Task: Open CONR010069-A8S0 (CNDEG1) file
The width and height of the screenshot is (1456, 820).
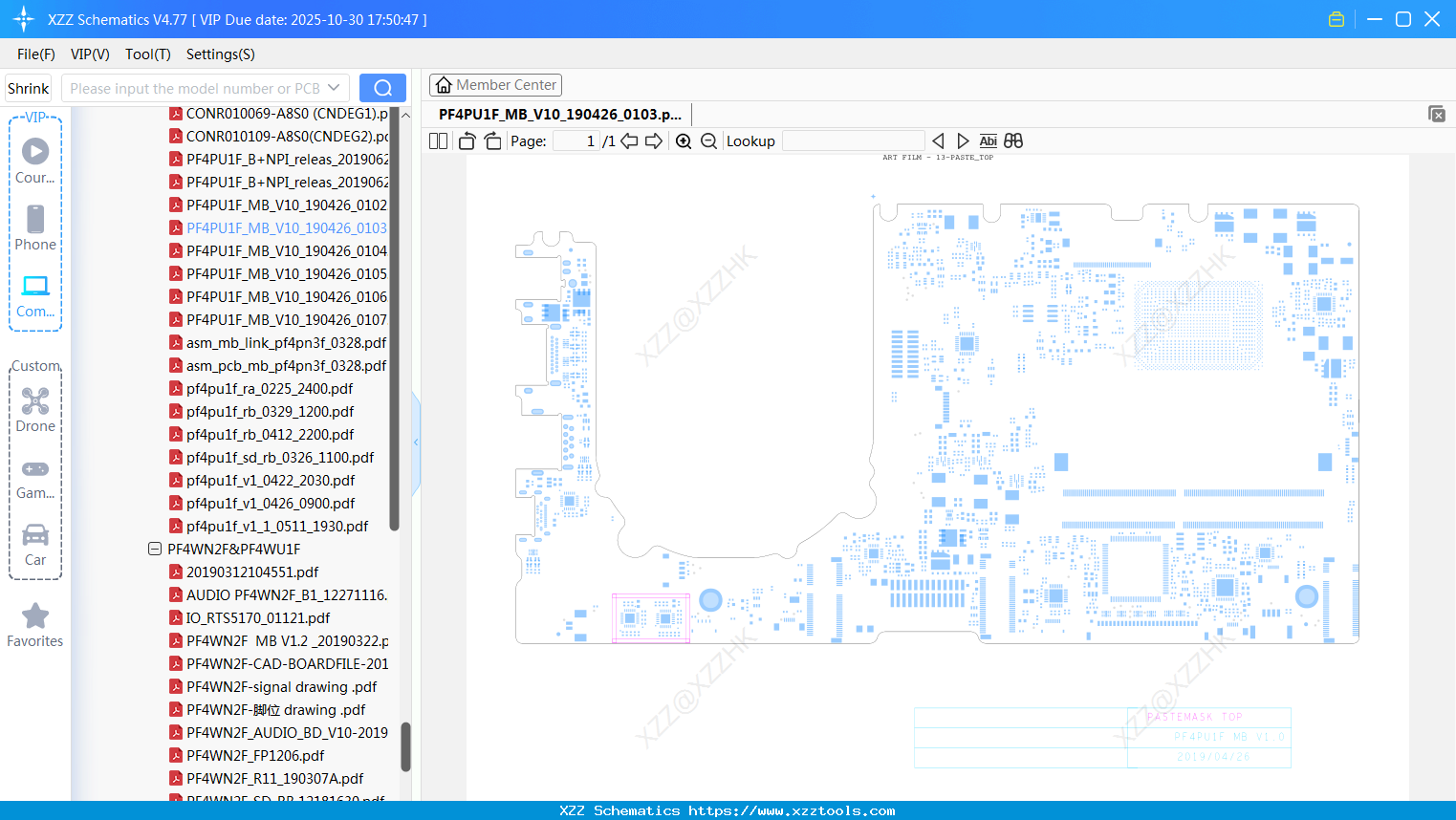Action: (x=287, y=114)
